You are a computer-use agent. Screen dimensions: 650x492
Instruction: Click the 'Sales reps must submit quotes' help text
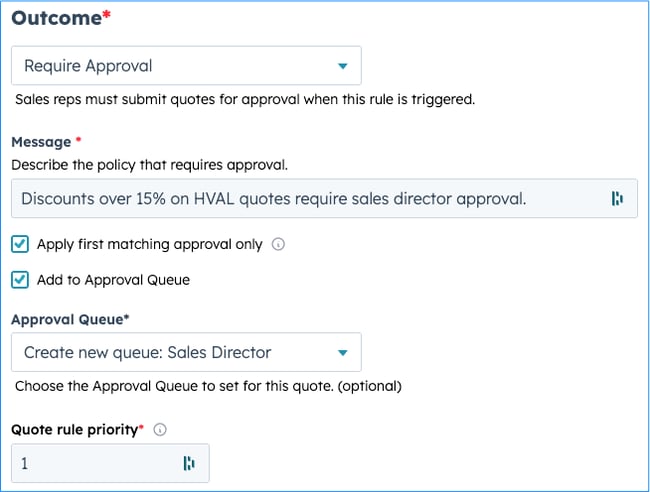coord(245,100)
